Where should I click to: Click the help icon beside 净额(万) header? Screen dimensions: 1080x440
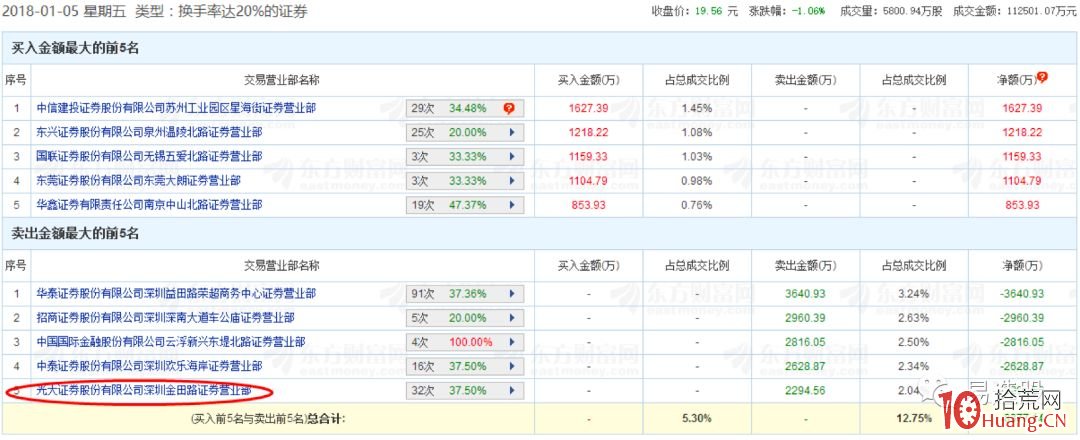coord(1041,78)
